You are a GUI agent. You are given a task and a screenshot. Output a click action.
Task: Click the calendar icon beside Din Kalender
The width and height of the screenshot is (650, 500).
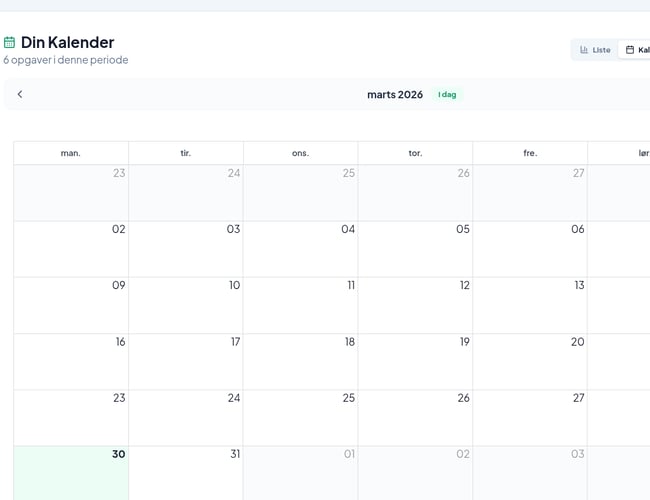click(x=9, y=42)
